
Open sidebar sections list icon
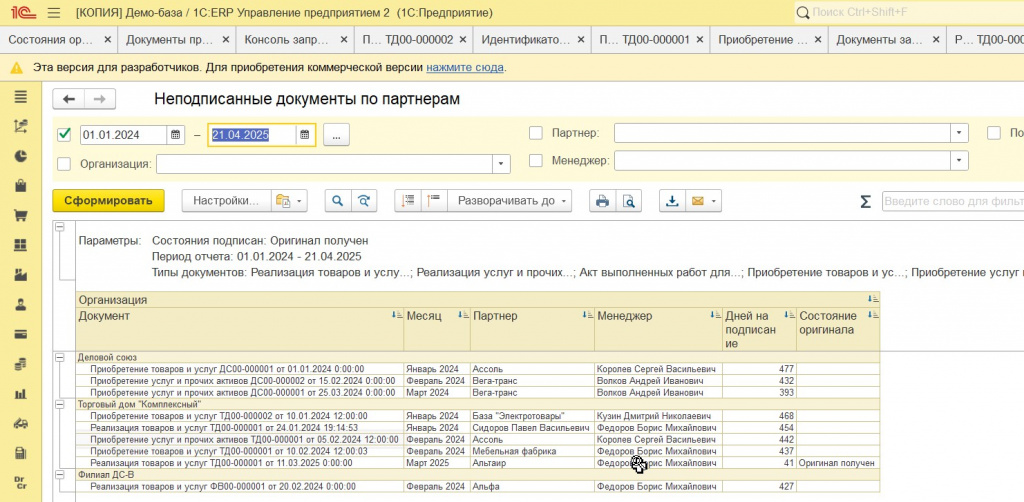(20, 97)
